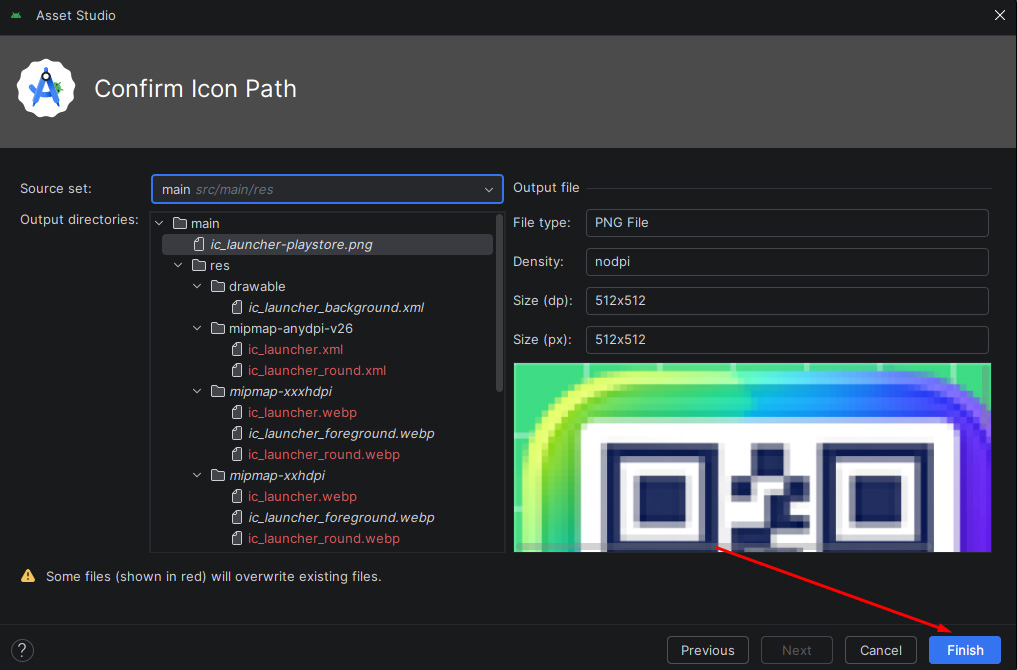Viewport: 1017px width, 670px height.
Task: Open the help question mark icon
Action: click(22, 650)
